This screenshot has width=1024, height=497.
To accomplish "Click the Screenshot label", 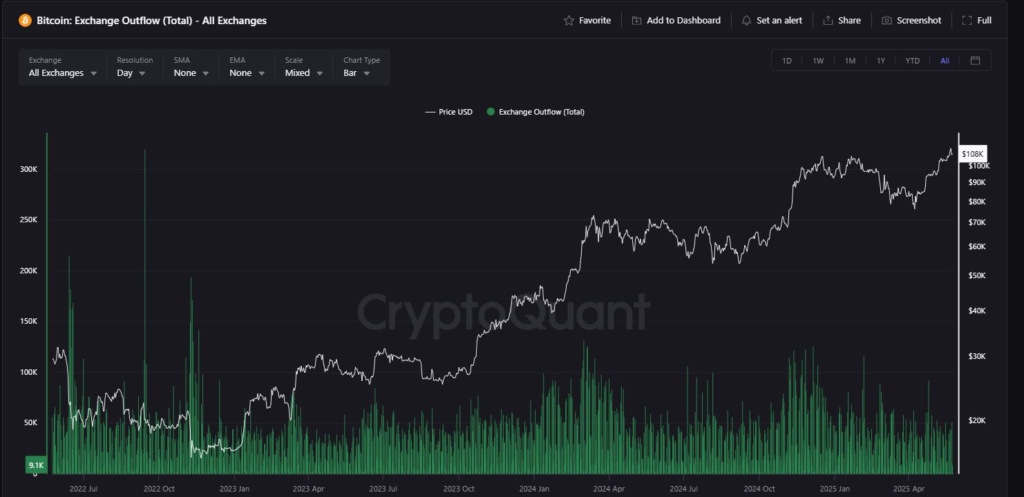I will 919,20.
